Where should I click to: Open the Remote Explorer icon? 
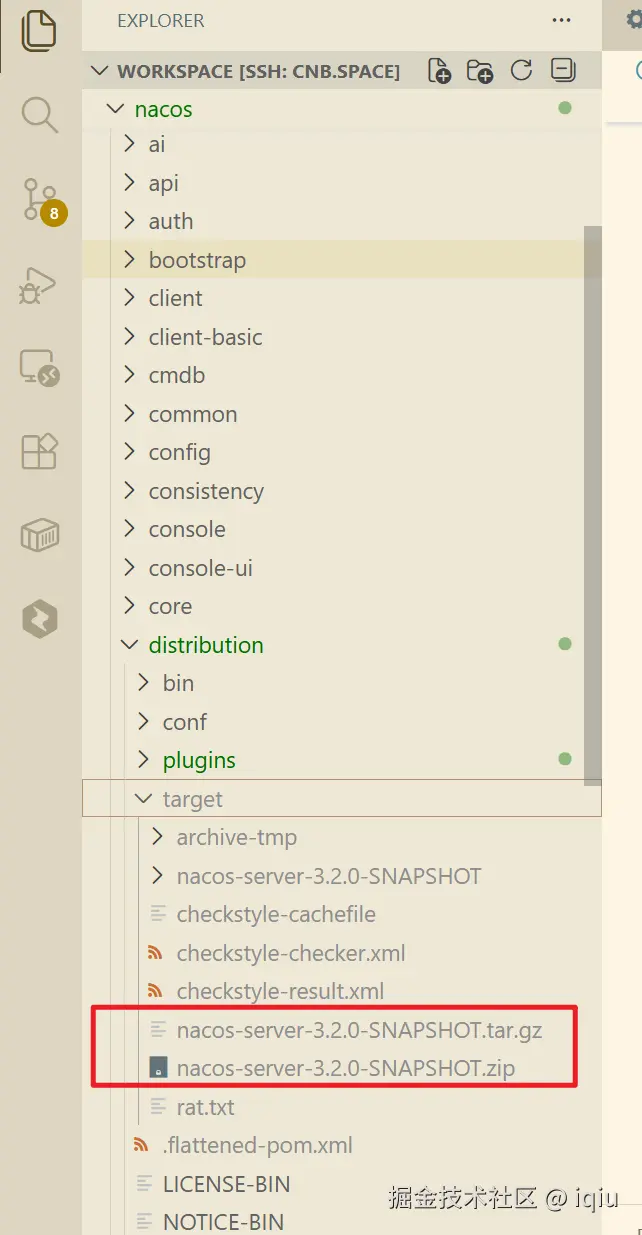[39, 368]
